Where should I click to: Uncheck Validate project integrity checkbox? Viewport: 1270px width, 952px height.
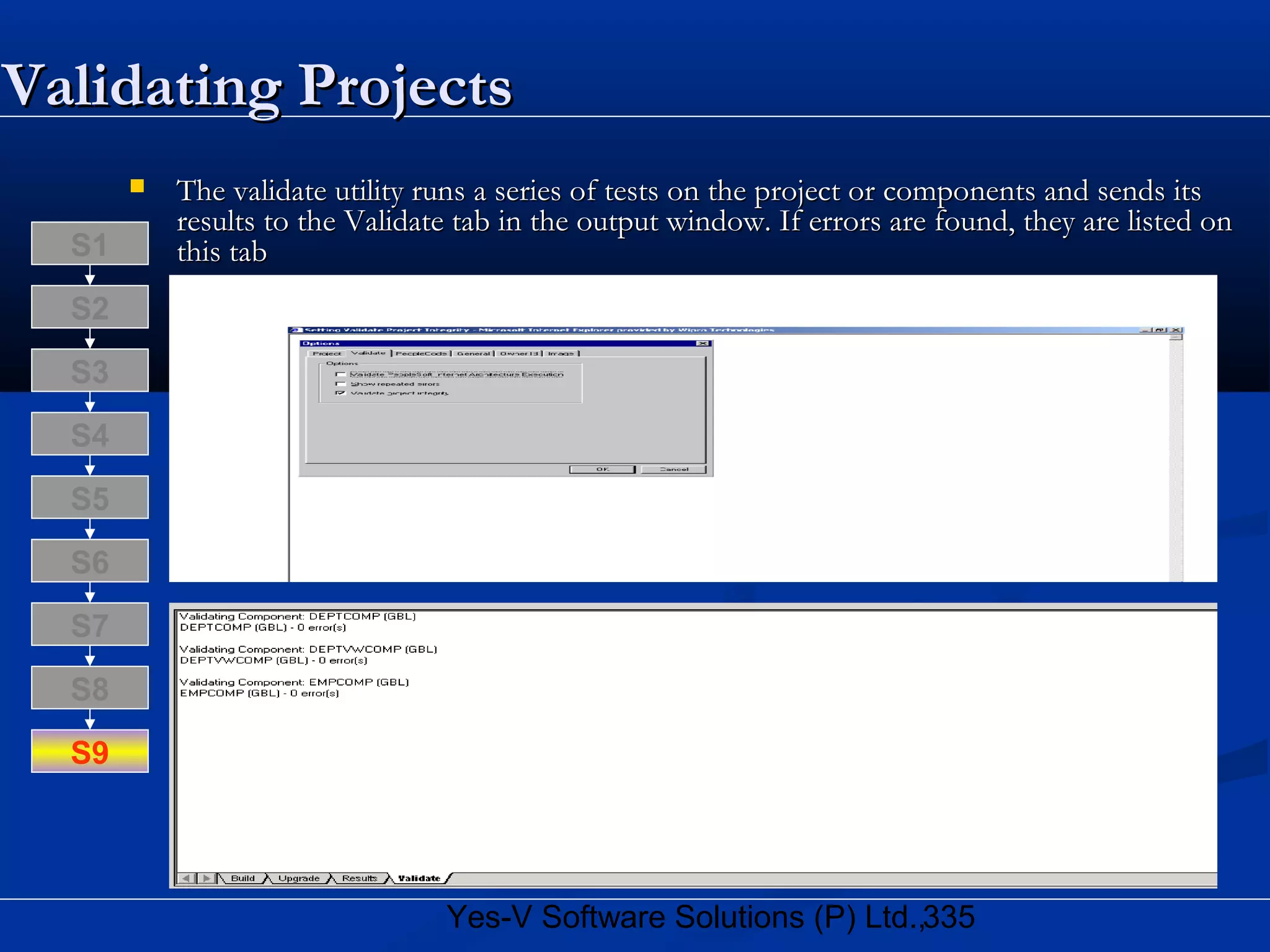click(x=340, y=393)
